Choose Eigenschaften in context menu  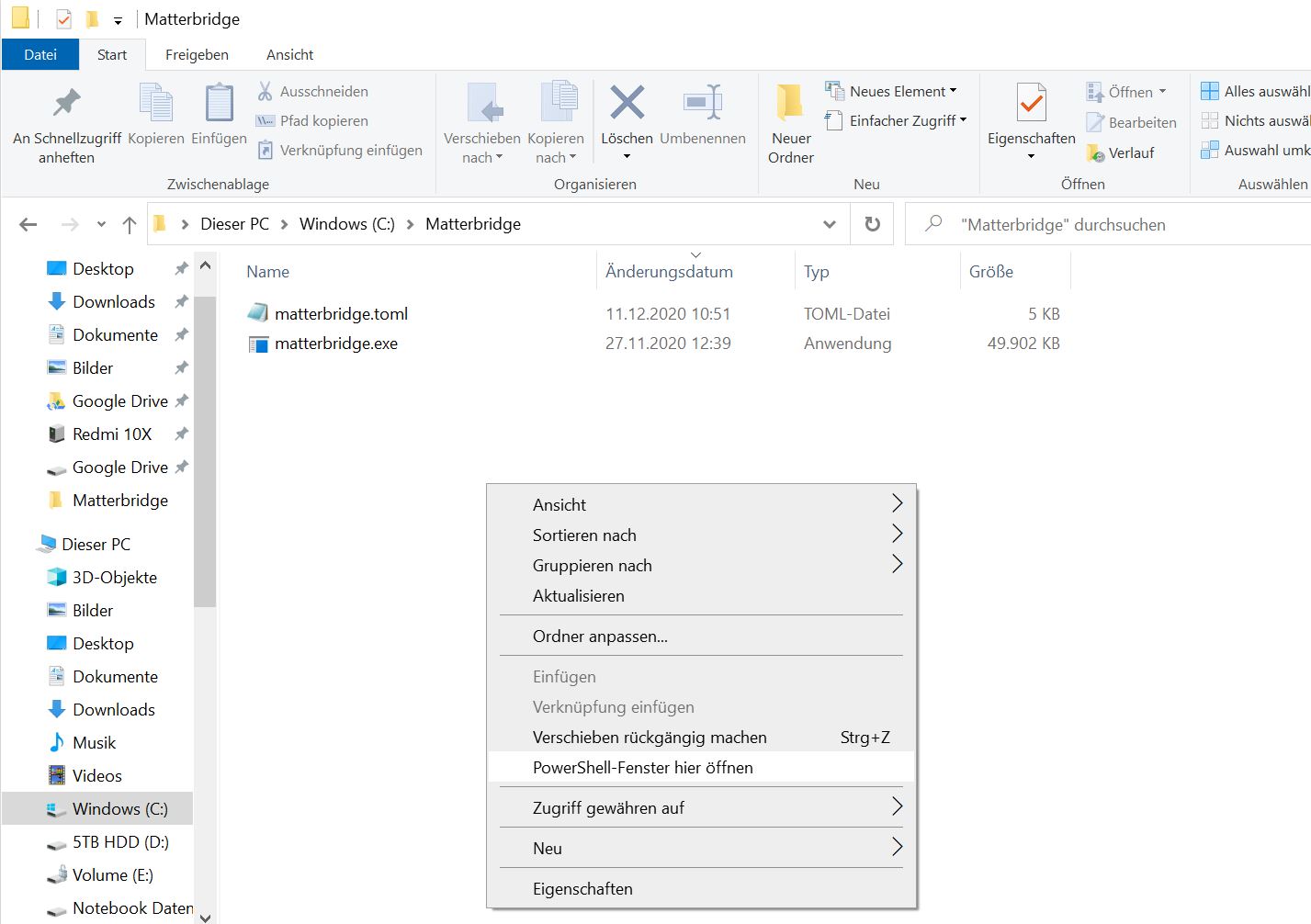(702, 888)
